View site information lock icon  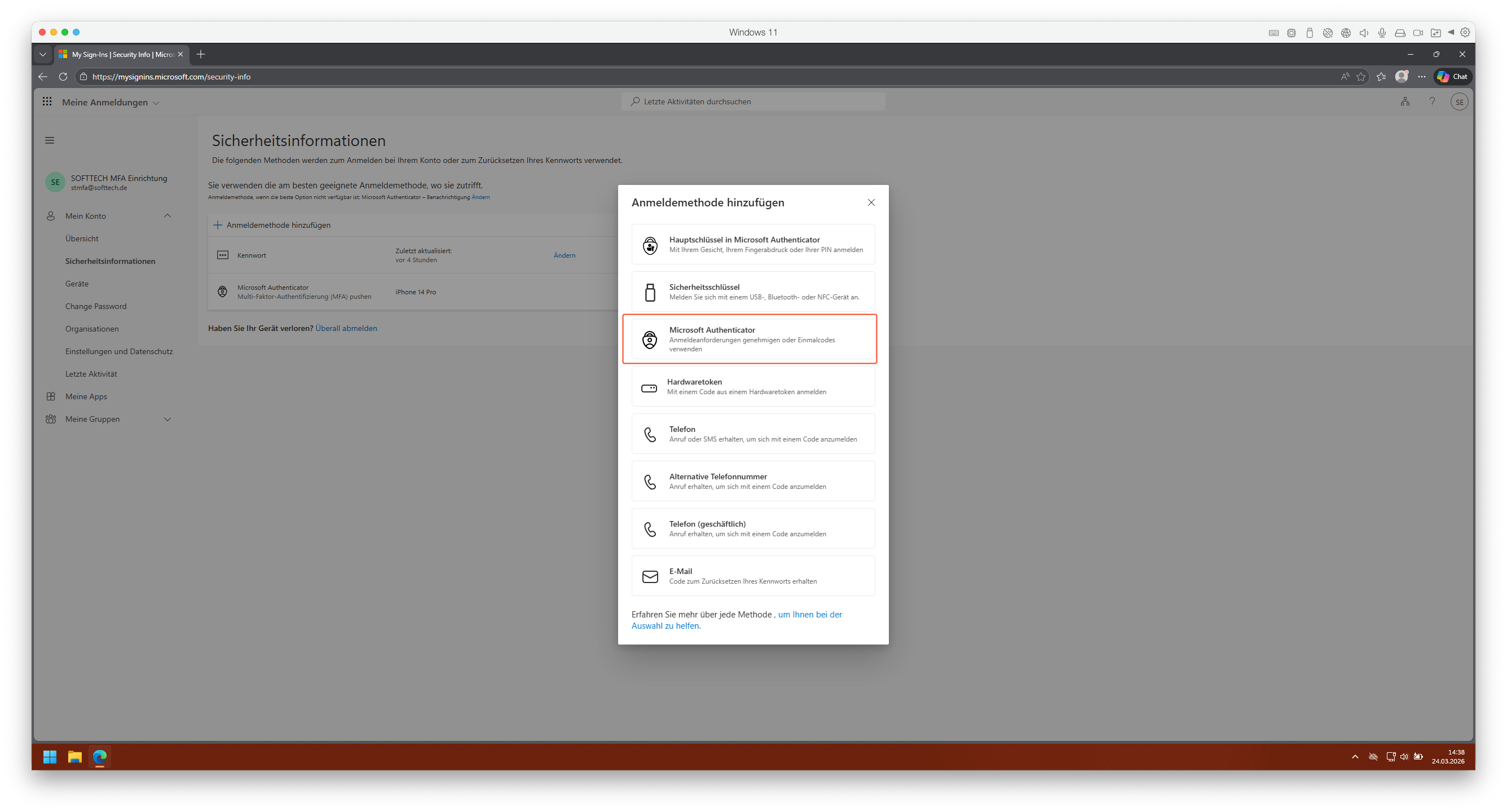83,77
